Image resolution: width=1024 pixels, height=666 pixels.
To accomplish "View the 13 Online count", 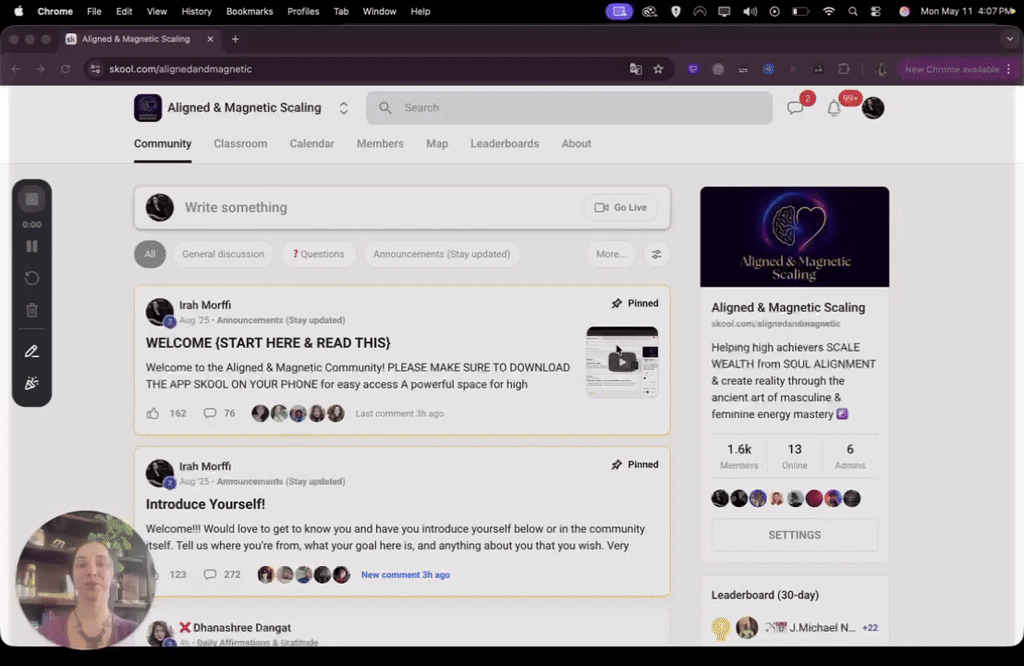I will tap(794, 456).
